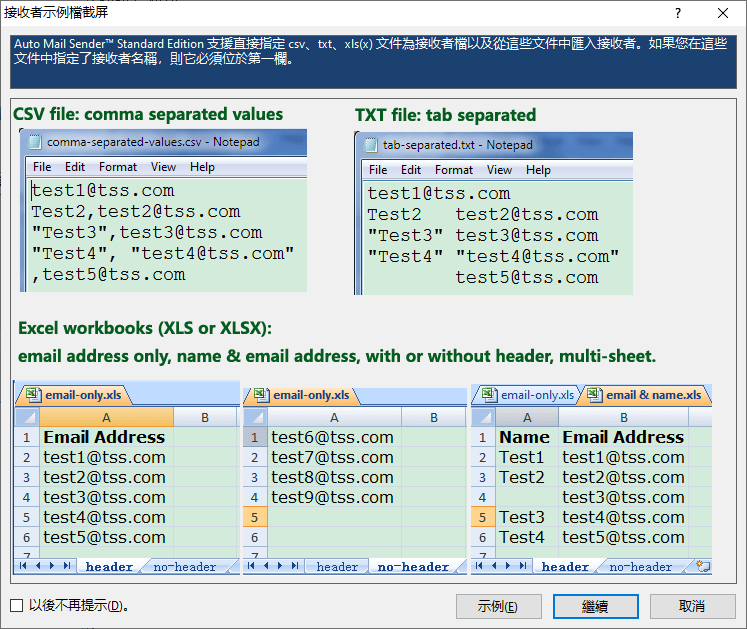Viewport: 747px width, 629px height.
Task: Close the 接收者示例檔截屏 dialog
Action: (x=723, y=13)
